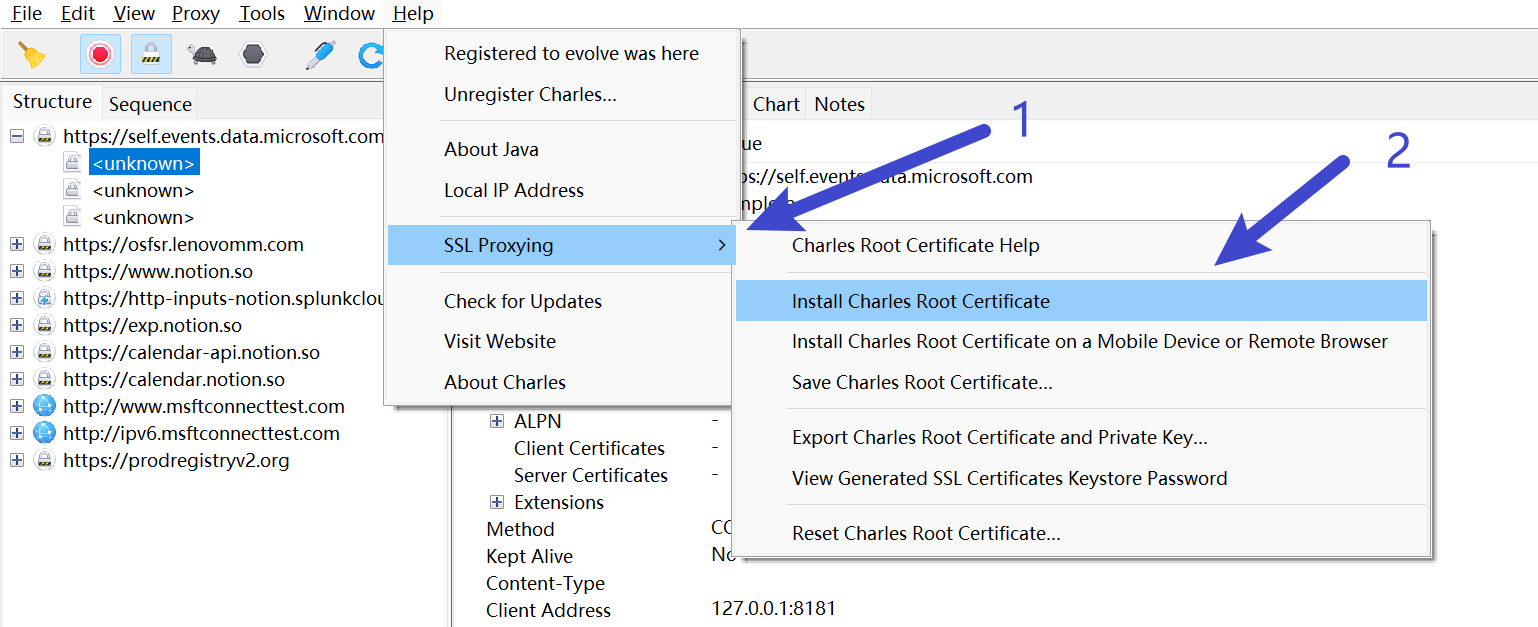Image resolution: width=1538 pixels, height=627 pixels.
Task: Expand the osfsr.lenovomm.com node
Action: [x=17, y=244]
